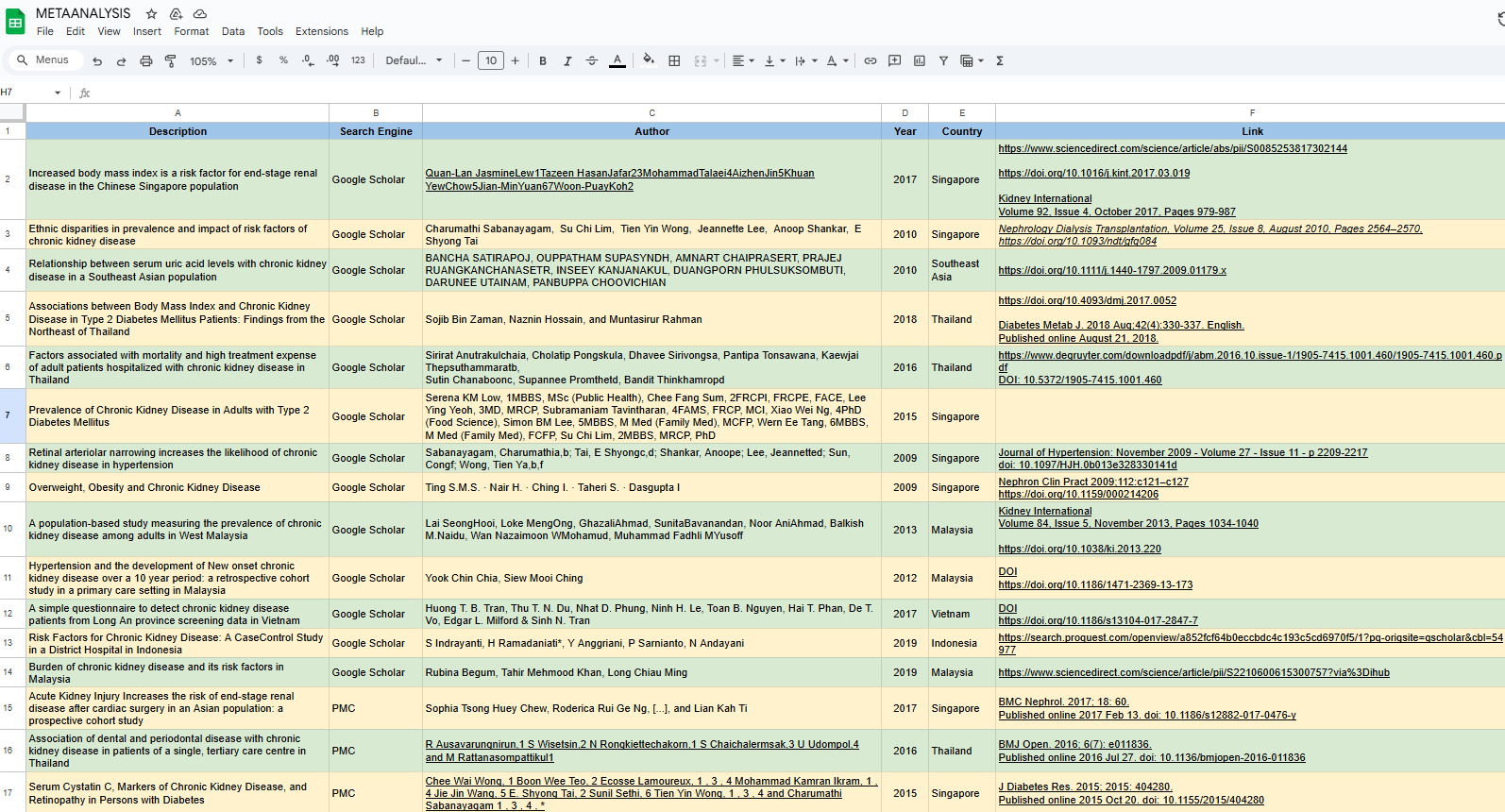This screenshot has height=812, width=1505.
Task: Decrease font size with minus button
Action: click(465, 60)
